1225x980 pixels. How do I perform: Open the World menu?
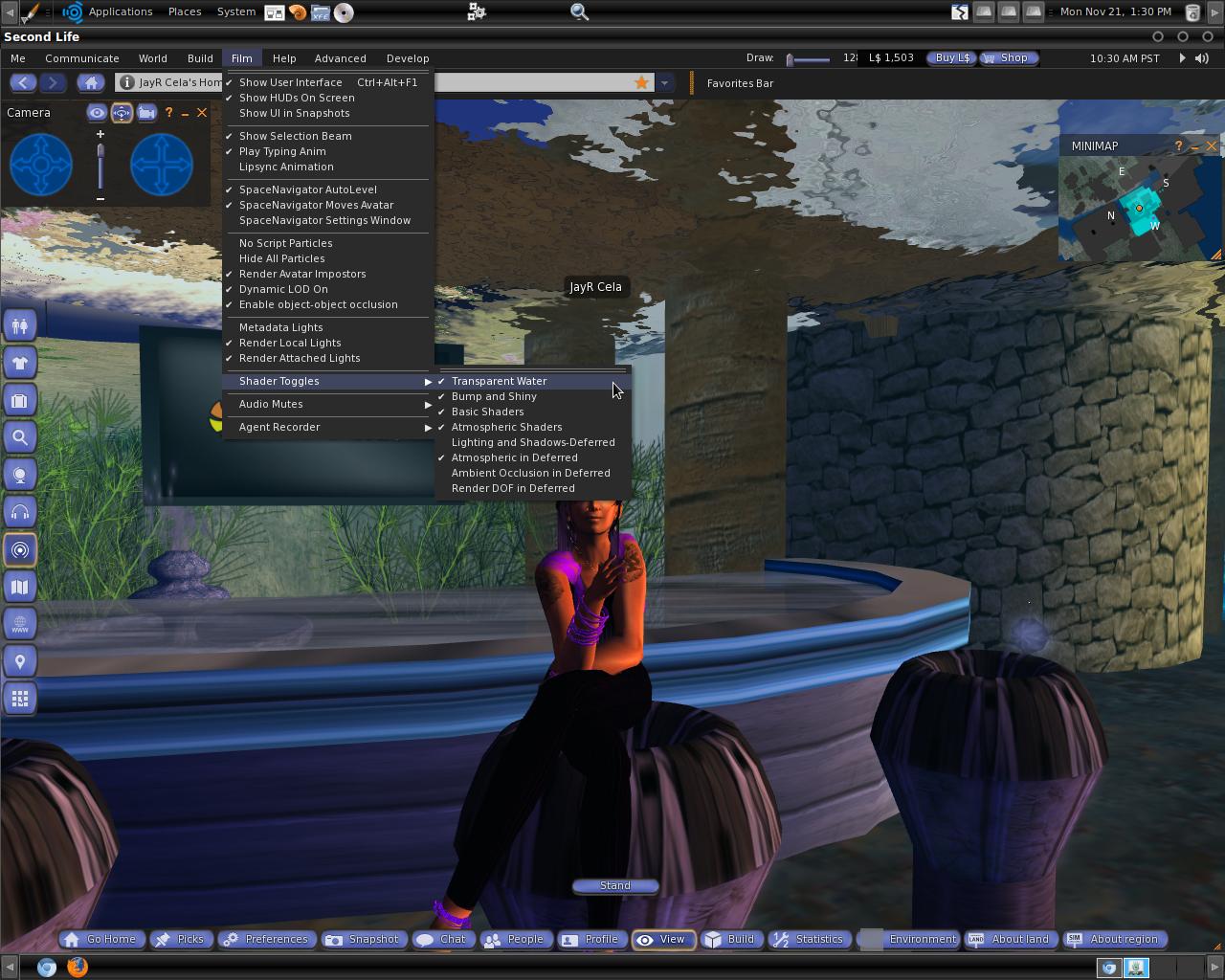(x=152, y=58)
